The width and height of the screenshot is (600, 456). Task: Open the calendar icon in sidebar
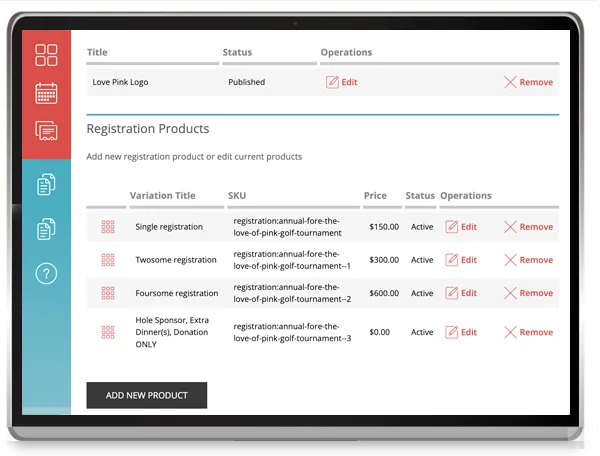pyautogui.click(x=46, y=93)
